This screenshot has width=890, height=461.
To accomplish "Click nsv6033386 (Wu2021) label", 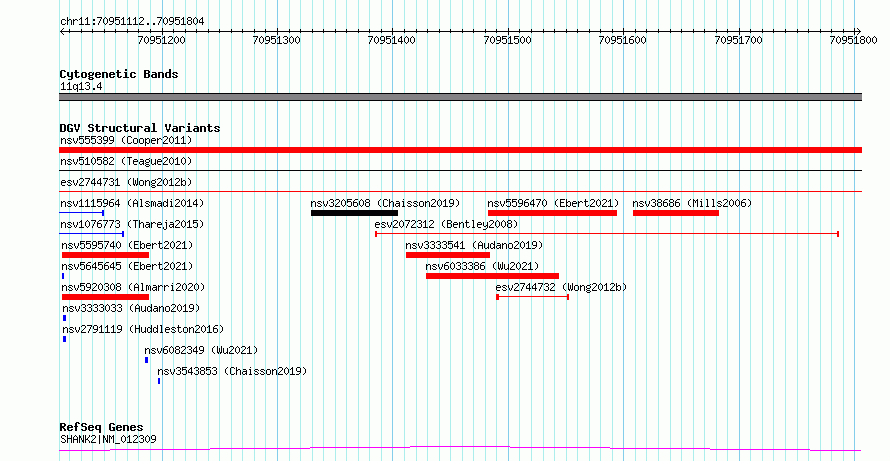I will click(482, 266).
